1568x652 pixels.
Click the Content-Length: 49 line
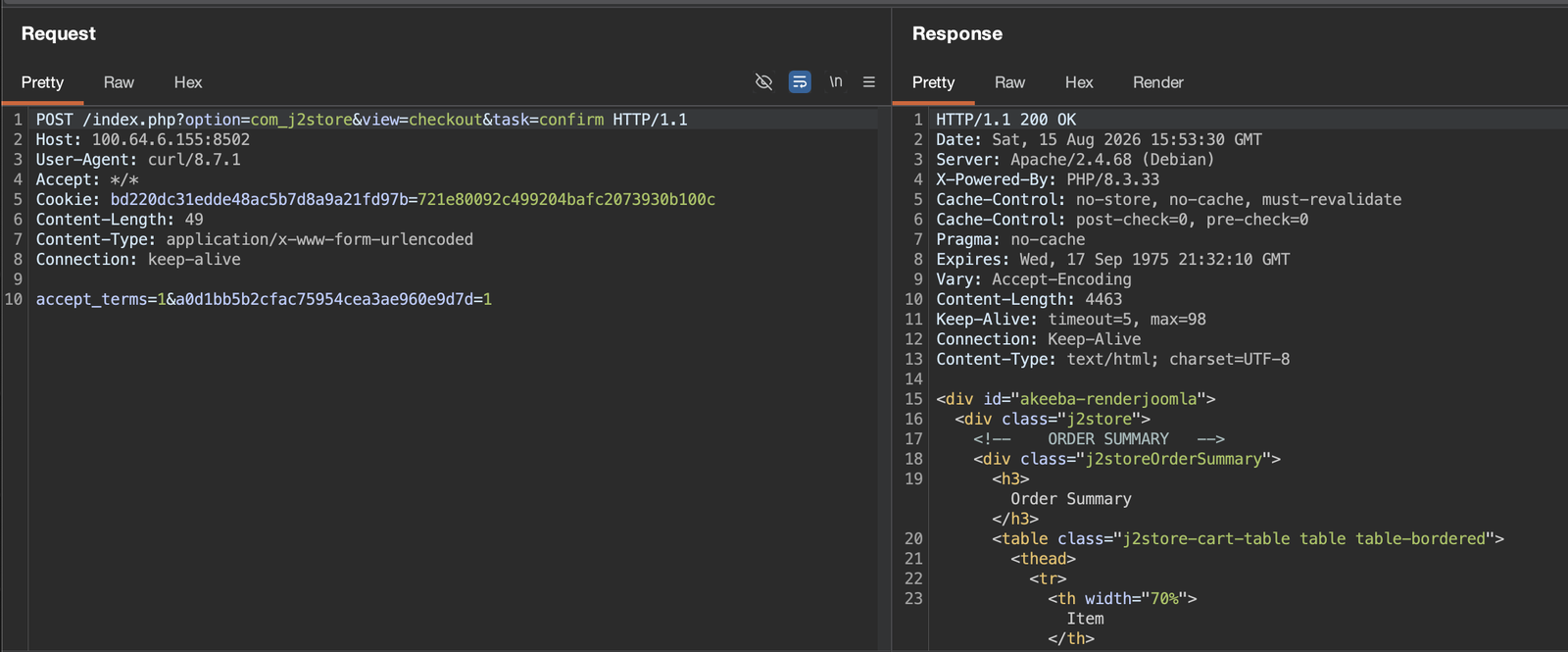coord(120,220)
